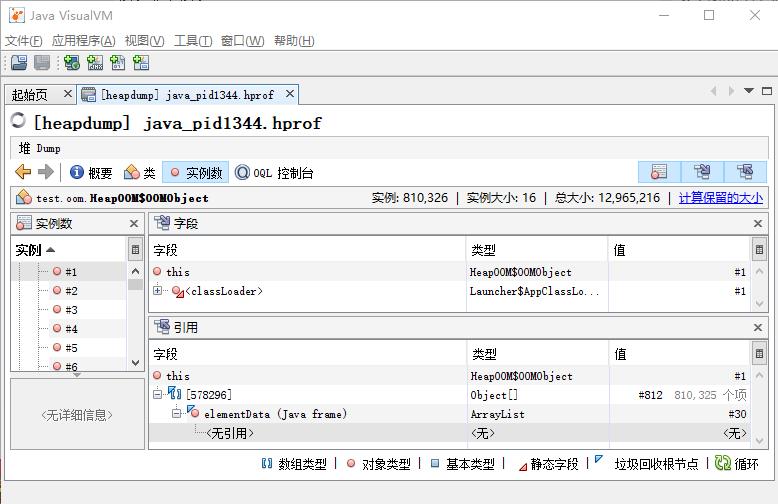Viewport: 778px width, 504px height.
Task: Close the 引用 panel
Action: coord(758,327)
